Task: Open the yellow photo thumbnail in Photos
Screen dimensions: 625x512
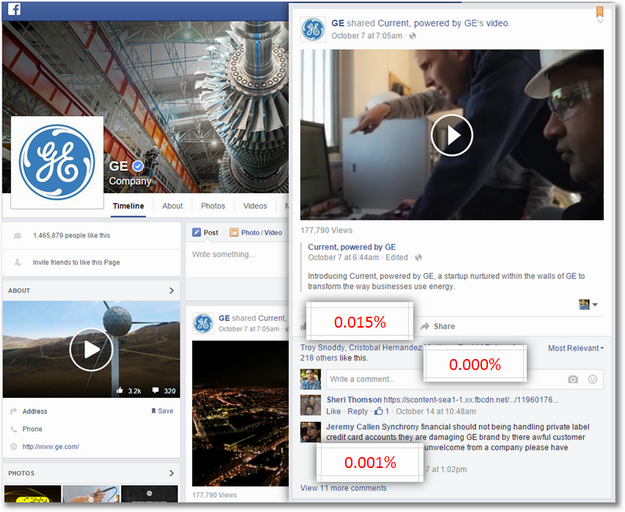Action: (32, 494)
